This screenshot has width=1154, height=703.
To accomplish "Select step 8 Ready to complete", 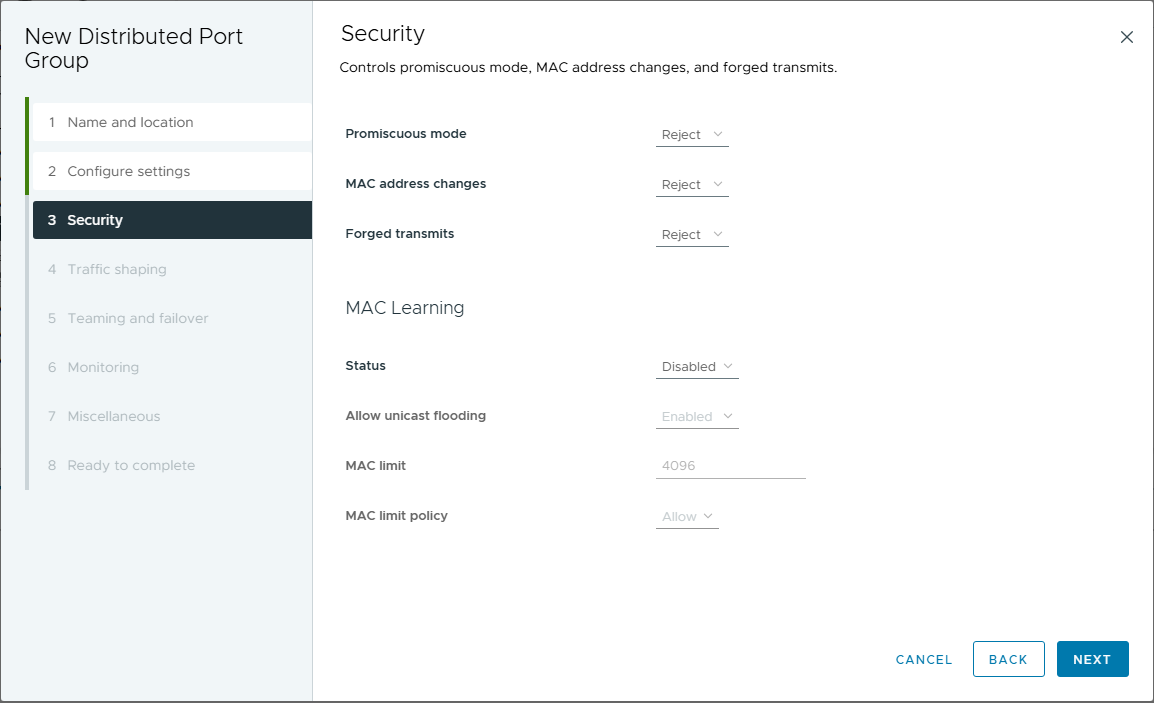I will [131, 465].
